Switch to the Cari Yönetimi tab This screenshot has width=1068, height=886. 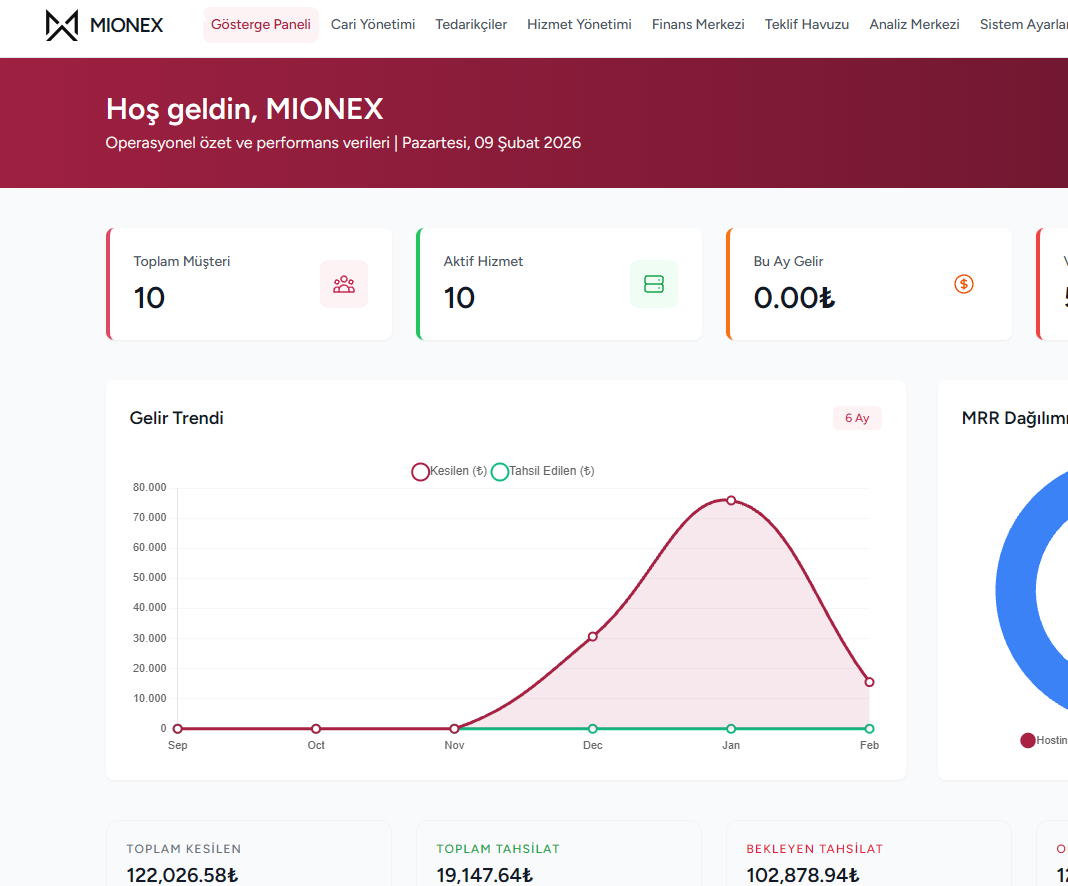[x=372, y=24]
